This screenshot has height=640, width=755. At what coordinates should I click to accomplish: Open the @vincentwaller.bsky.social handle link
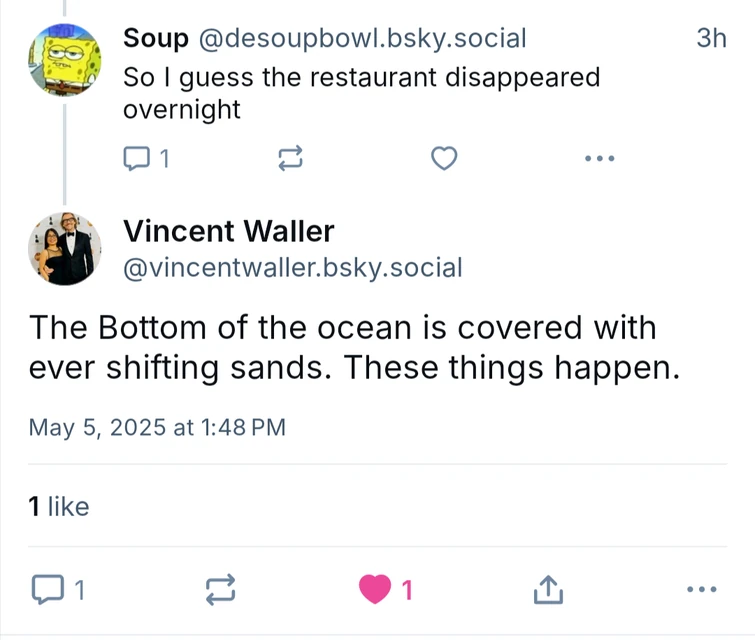[292, 267]
